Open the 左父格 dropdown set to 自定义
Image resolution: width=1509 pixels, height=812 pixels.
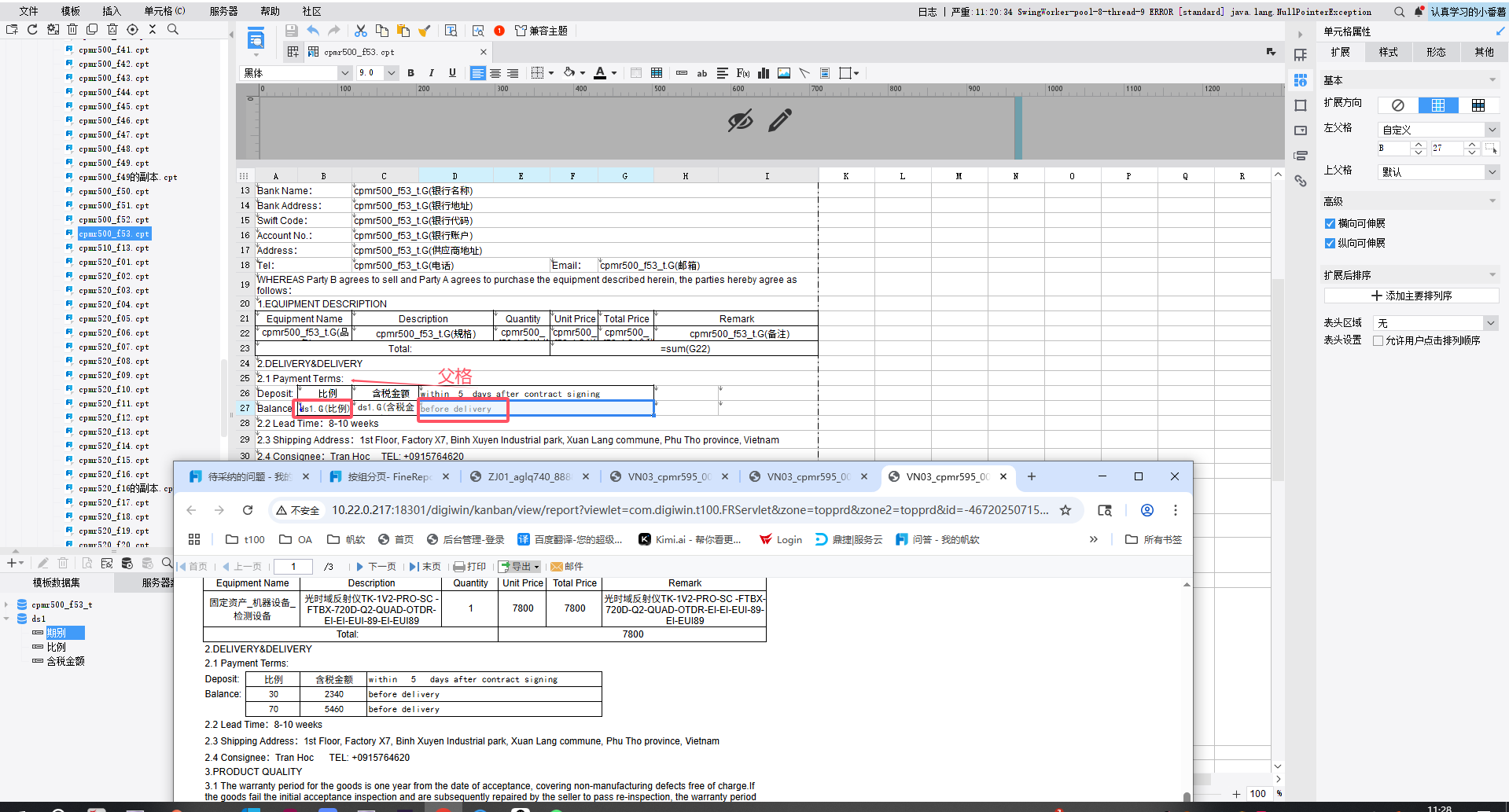pyautogui.click(x=1439, y=130)
